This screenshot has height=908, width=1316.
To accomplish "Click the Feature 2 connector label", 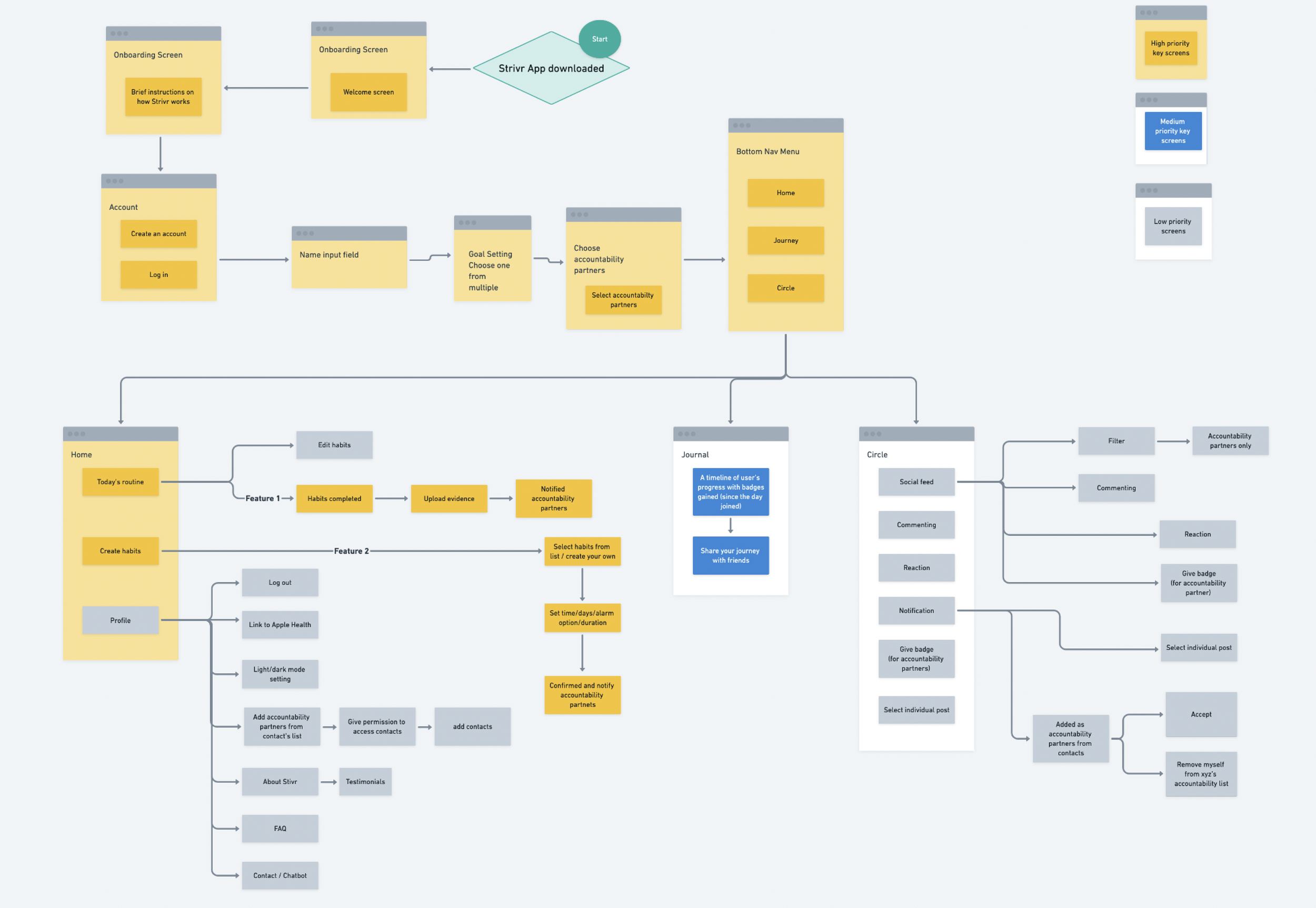I will point(351,551).
